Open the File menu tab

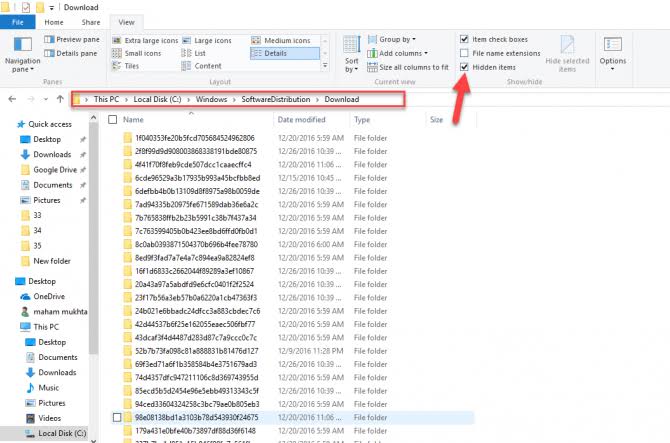[18, 22]
